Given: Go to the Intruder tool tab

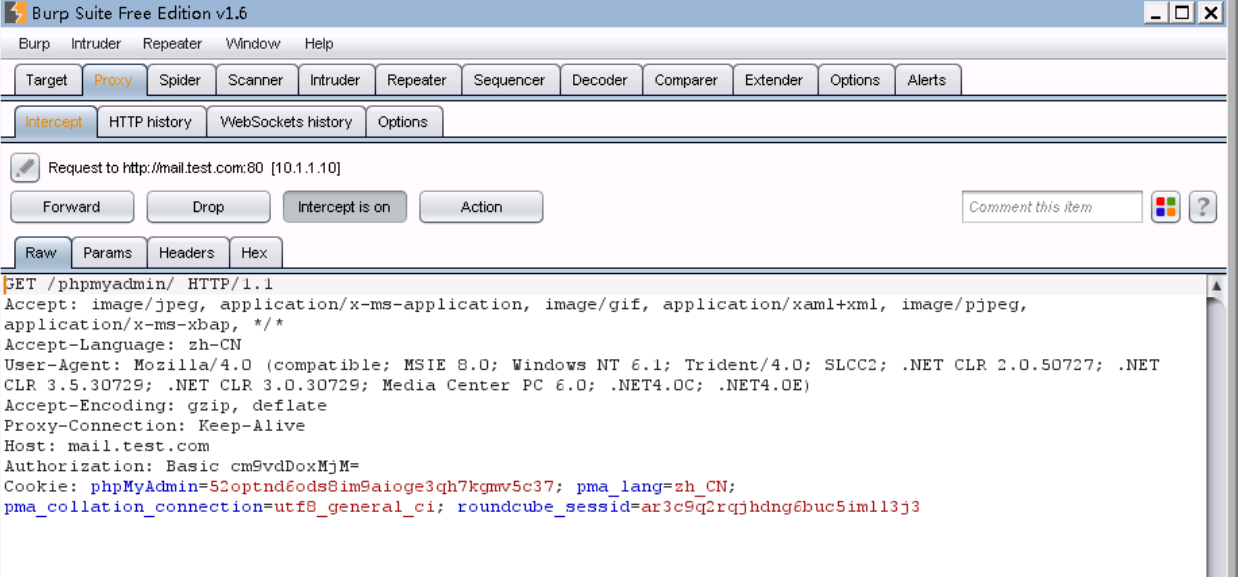Looking at the screenshot, I should click(x=335, y=80).
